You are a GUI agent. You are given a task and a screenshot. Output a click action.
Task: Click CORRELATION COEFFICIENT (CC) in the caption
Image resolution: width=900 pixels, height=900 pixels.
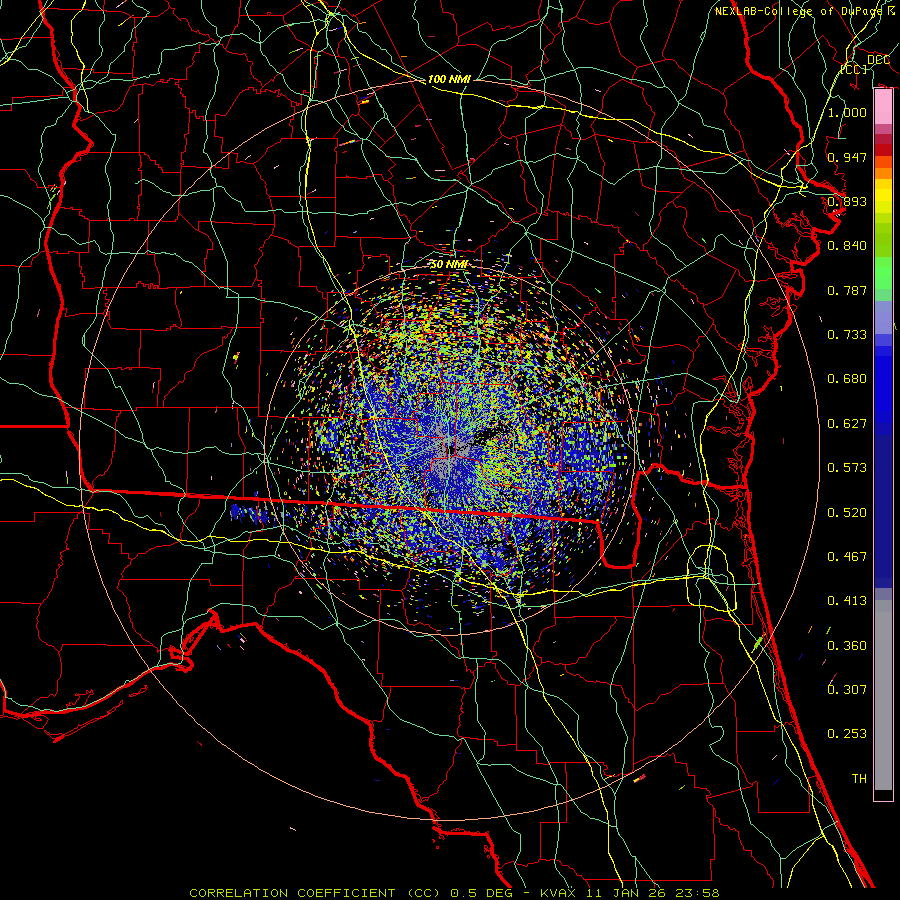click(x=315, y=893)
